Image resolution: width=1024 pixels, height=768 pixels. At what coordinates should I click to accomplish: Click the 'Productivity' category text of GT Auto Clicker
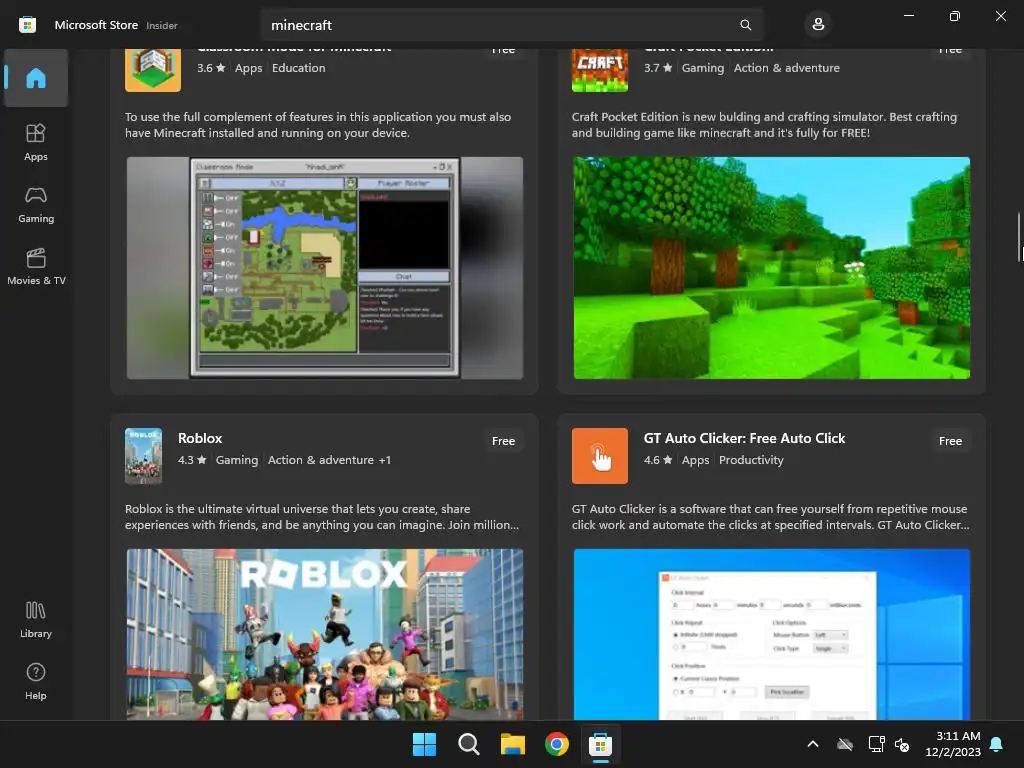751,460
